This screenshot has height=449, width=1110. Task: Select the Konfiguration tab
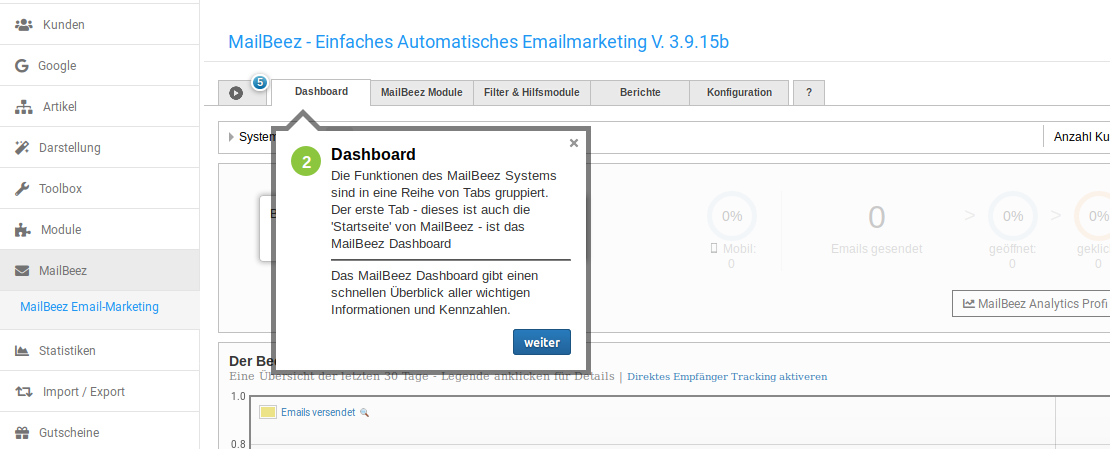(x=739, y=92)
